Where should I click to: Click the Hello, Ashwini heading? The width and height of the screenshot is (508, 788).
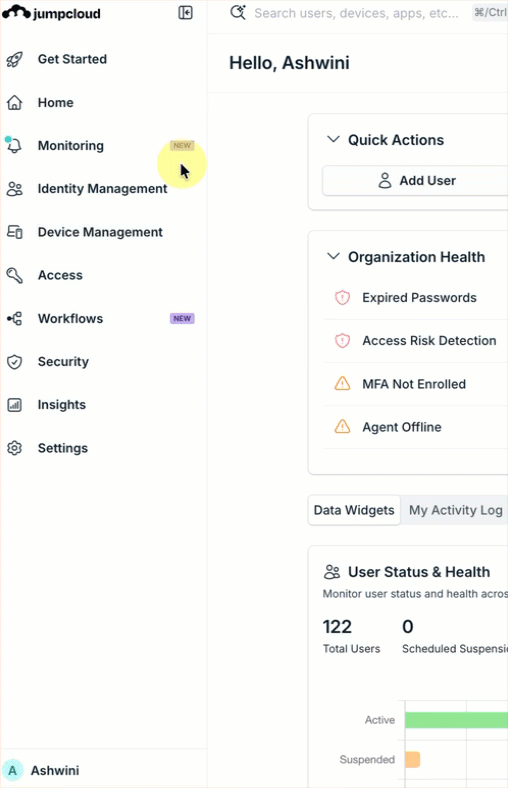[289, 63]
